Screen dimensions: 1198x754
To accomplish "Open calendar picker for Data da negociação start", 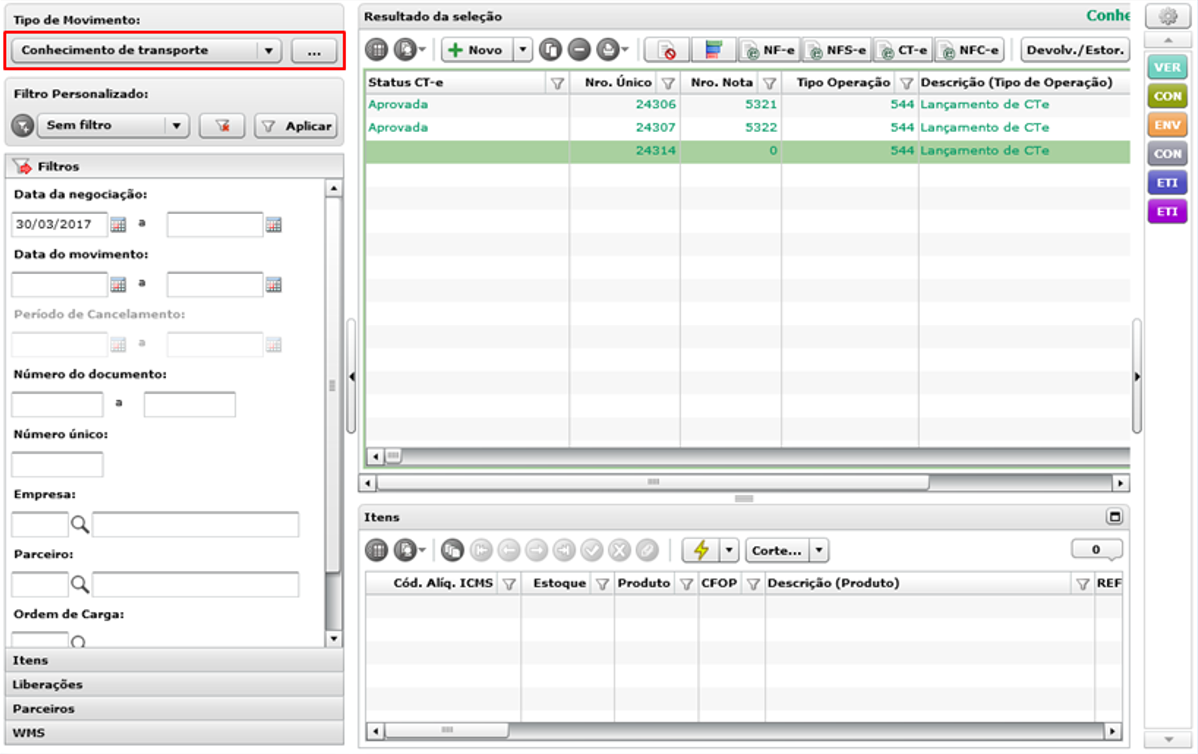I will [118, 224].
